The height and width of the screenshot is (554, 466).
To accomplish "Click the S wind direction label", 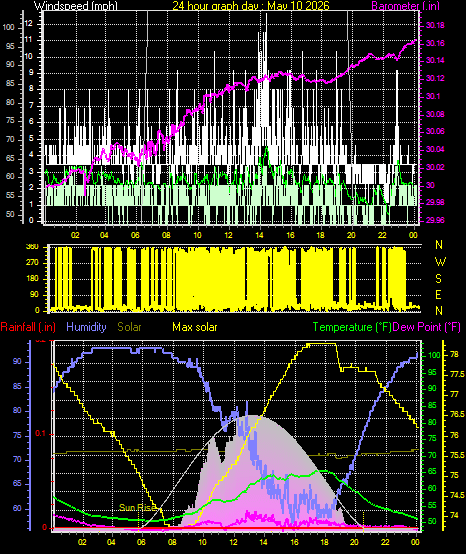I will coord(438,278).
